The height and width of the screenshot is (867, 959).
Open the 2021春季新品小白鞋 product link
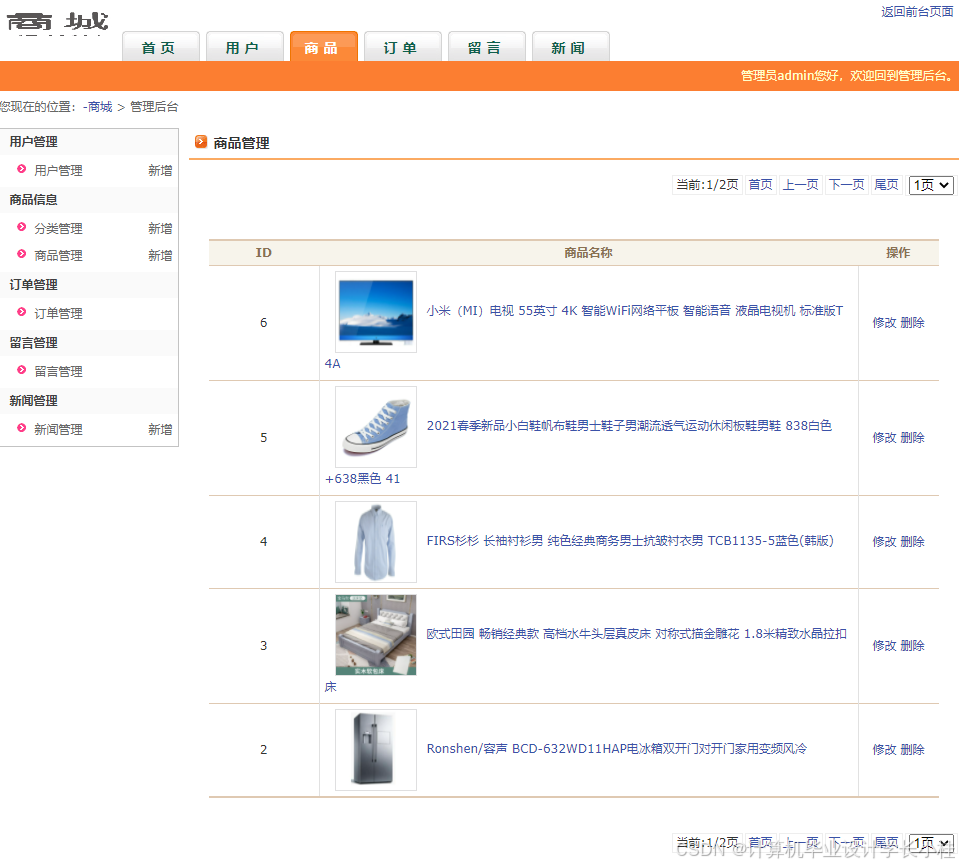pyautogui.click(x=629, y=426)
